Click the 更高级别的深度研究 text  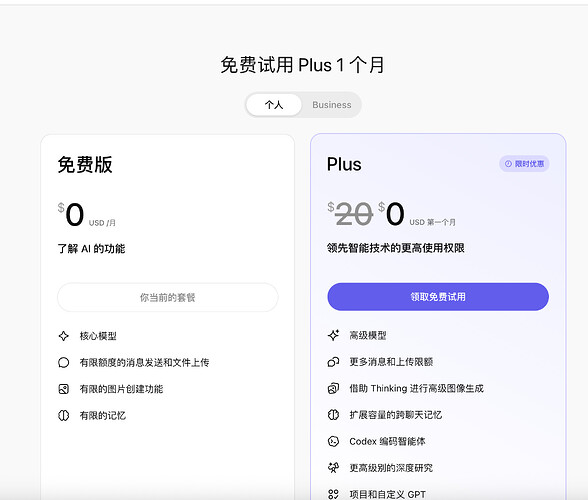391,468
